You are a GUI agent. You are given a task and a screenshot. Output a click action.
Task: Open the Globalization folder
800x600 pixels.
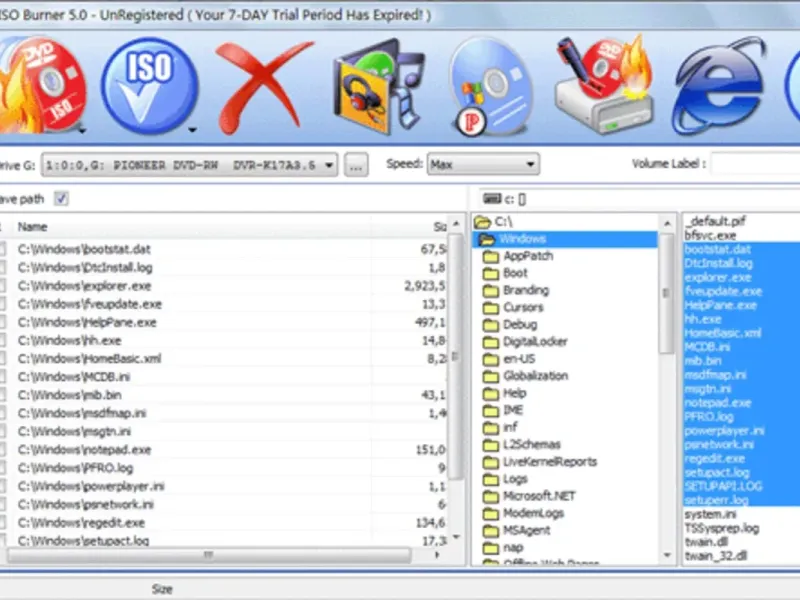tap(526, 376)
